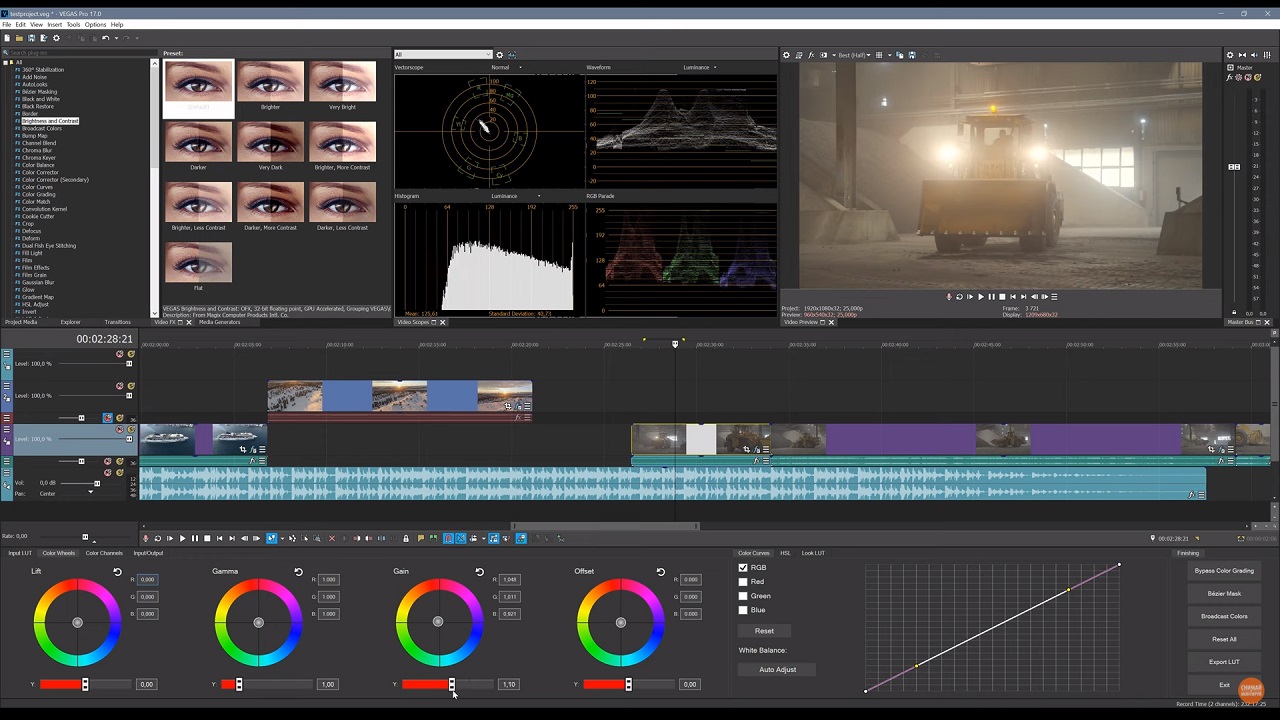Open the Tools menu

coord(73,24)
